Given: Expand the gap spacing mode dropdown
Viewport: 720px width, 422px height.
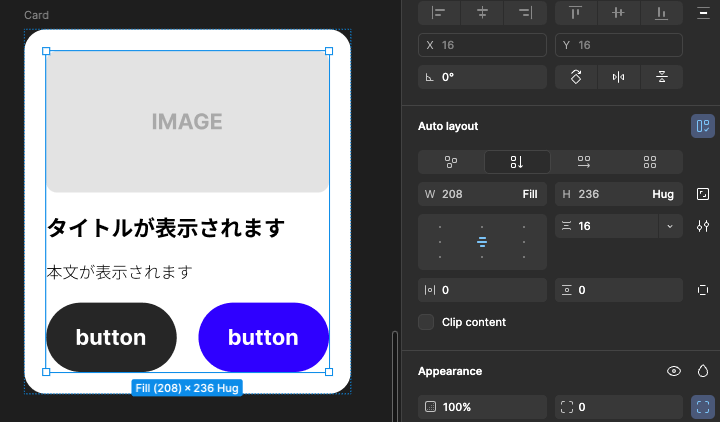Looking at the screenshot, I should [x=670, y=226].
